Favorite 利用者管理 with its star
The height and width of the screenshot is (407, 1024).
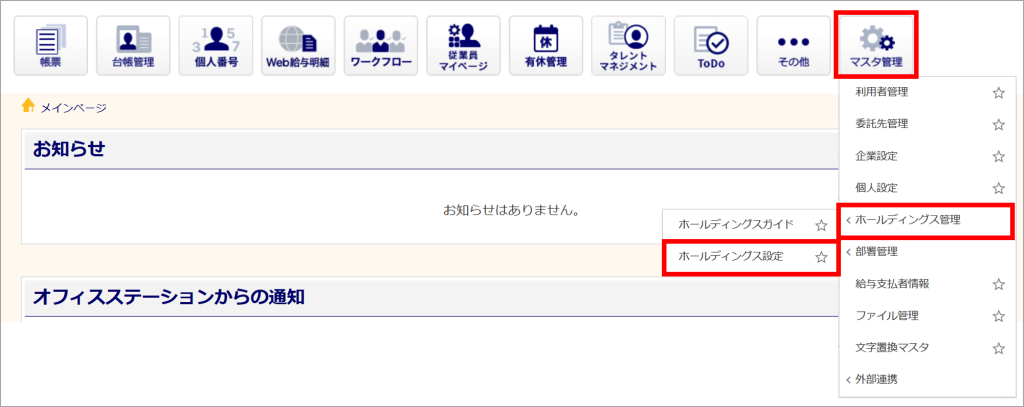point(998,93)
